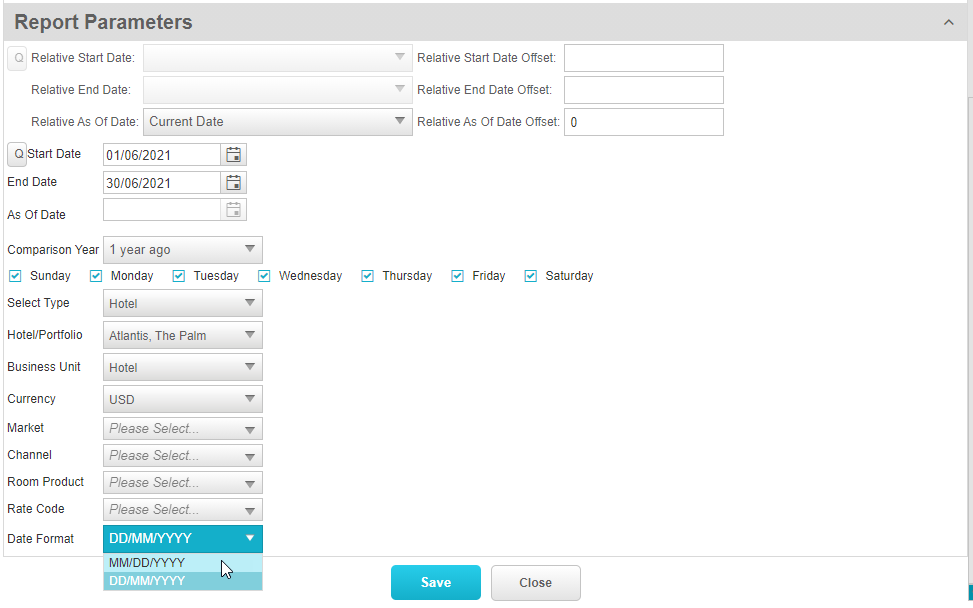Screen dimensions: 973x608
Task: Toggle the Wednesday checkbox
Action: 264,275
